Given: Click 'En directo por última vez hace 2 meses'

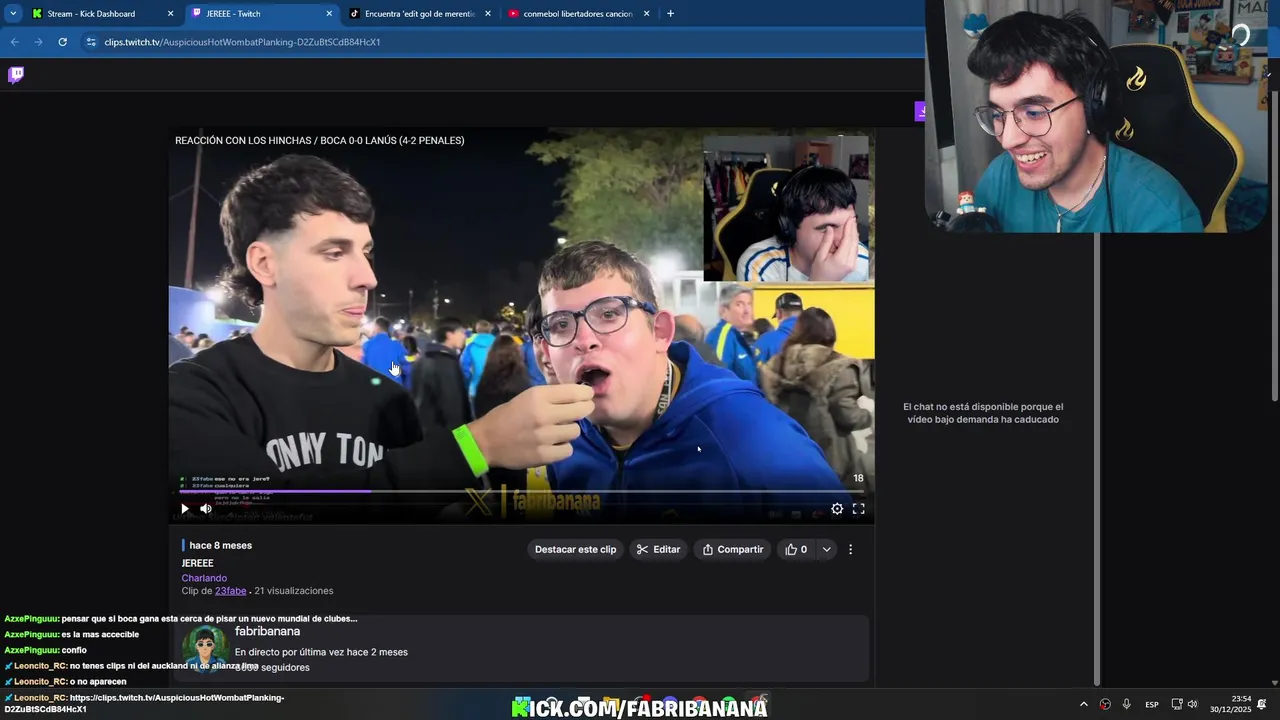Looking at the screenshot, I should 321,652.
